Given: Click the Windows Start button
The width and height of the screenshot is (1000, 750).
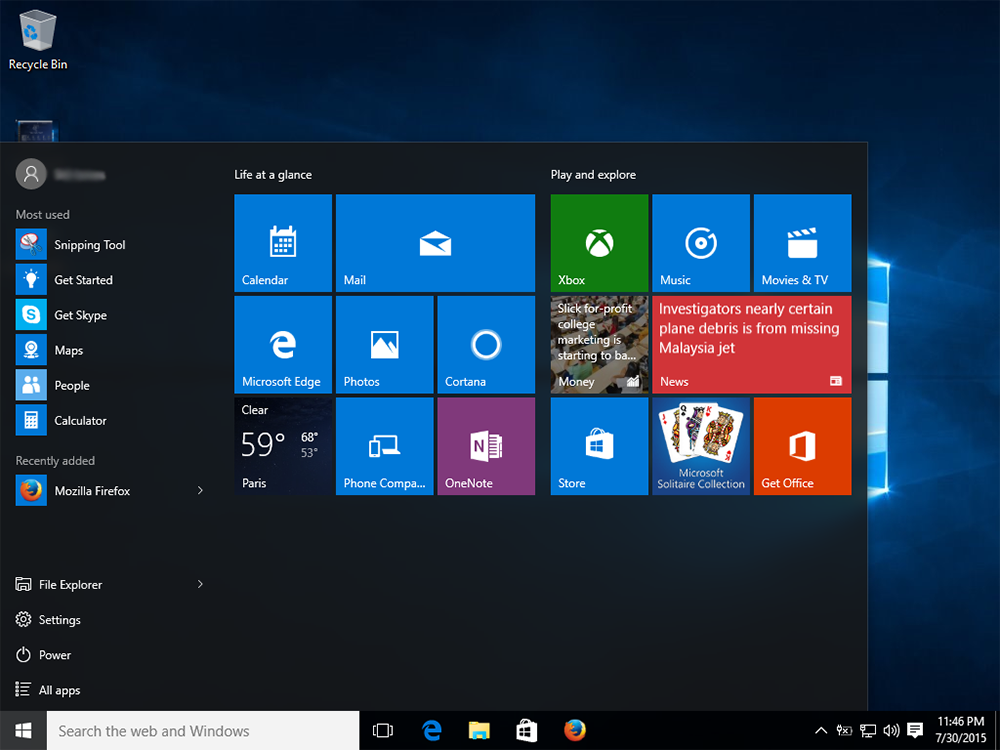Looking at the screenshot, I should (24, 730).
